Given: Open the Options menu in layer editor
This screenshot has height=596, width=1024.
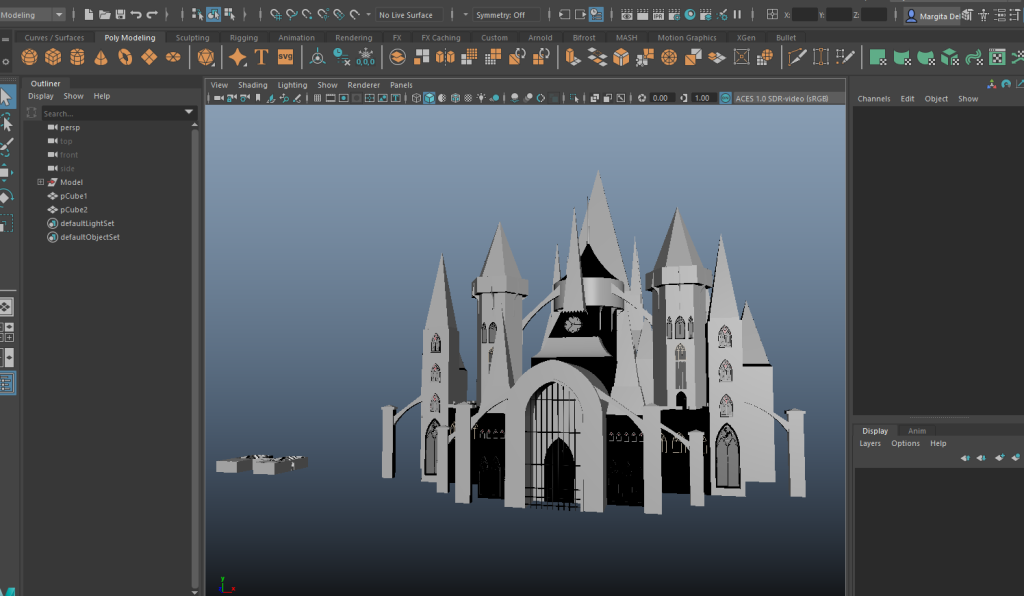Looking at the screenshot, I should pyautogui.click(x=905, y=443).
